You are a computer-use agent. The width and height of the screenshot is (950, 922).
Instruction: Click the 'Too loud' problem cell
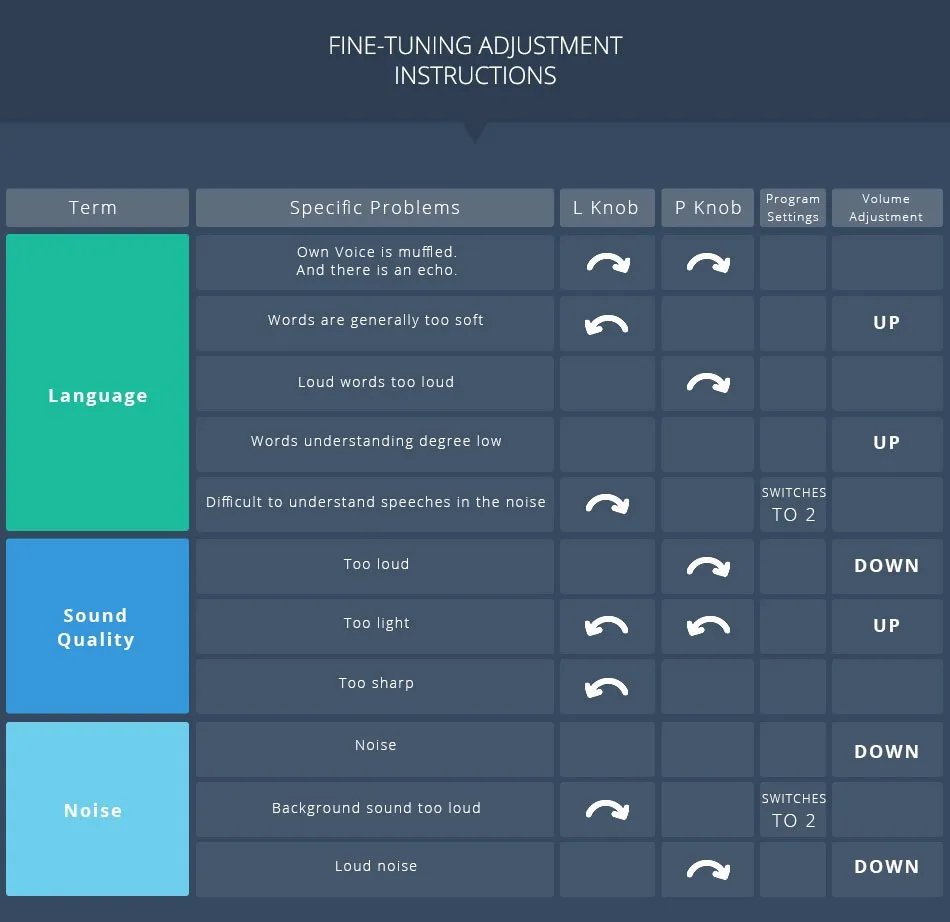pyautogui.click(x=374, y=566)
